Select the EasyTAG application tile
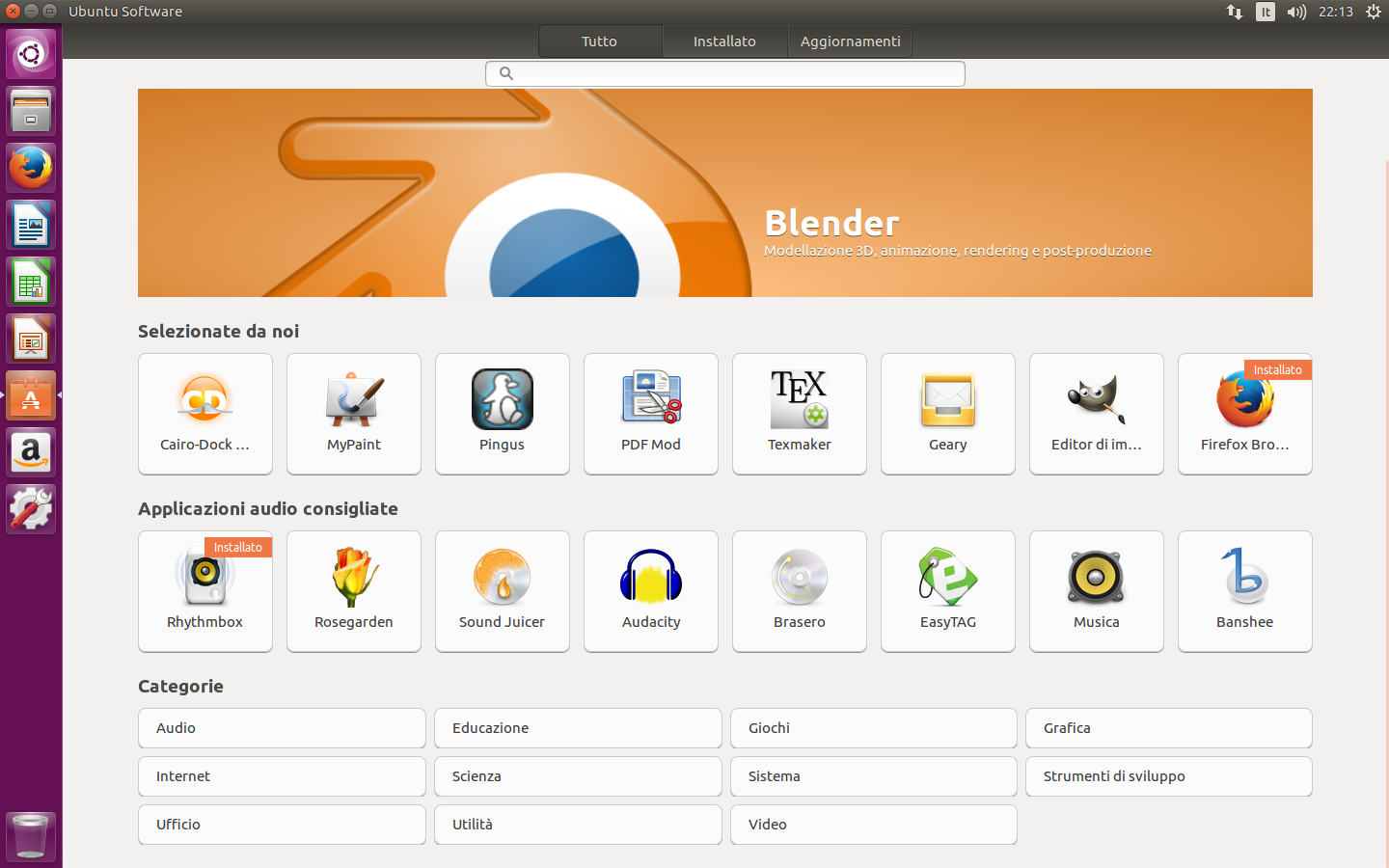 pos(947,591)
